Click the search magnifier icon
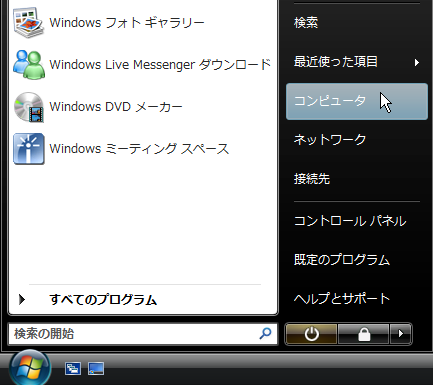433x385 pixels. (265, 333)
